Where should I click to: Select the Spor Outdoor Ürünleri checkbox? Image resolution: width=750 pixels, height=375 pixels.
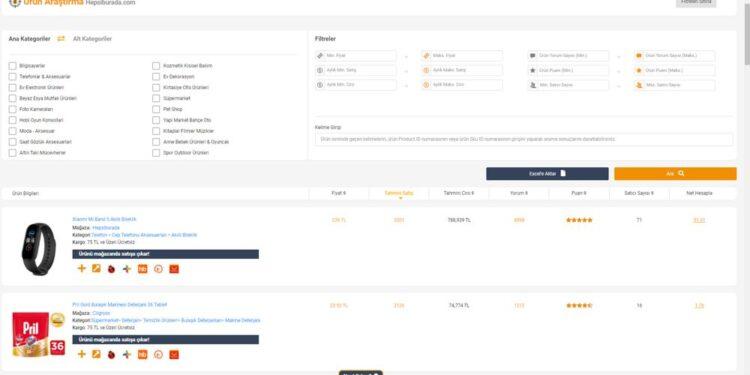pyautogui.click(x=156, y=153)
